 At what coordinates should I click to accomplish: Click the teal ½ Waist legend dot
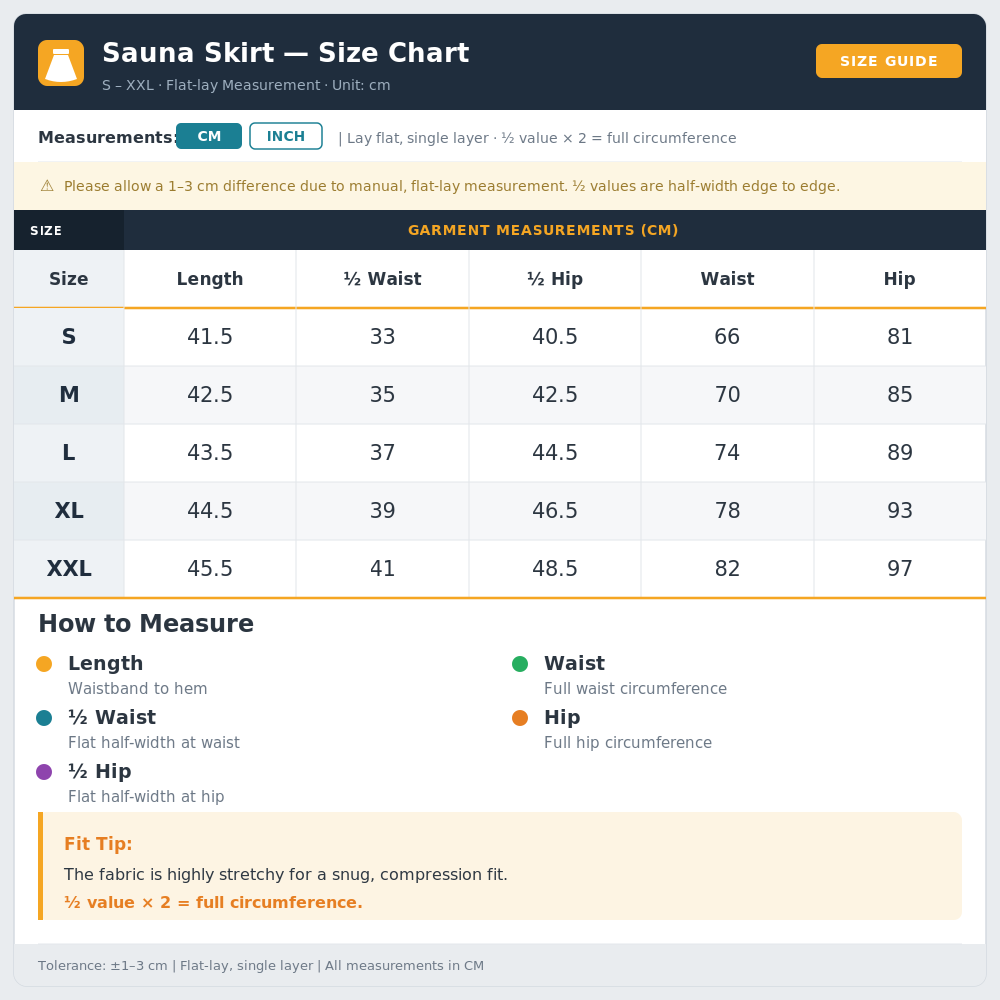(x=44, y=718)
